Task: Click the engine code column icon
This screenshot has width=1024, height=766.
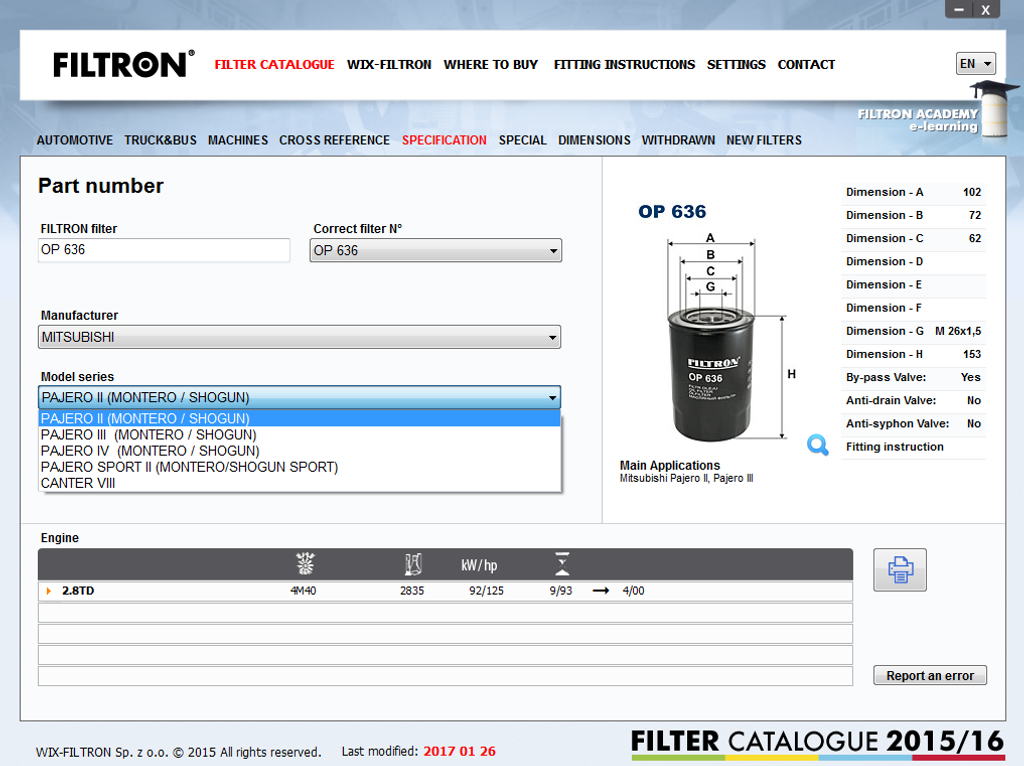Action: tap(304, 565)
